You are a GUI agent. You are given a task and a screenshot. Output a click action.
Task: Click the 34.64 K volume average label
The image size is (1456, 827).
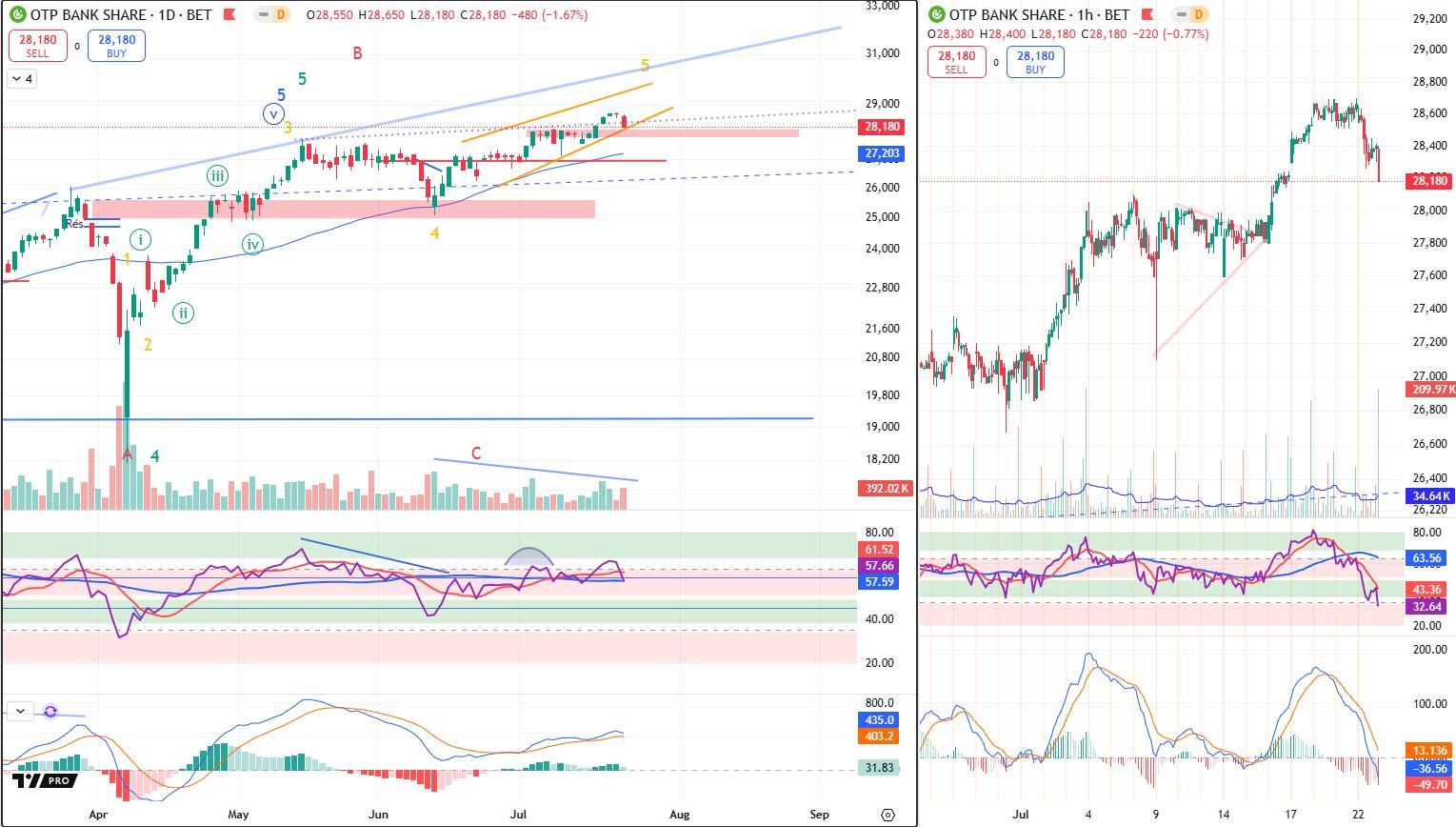[x=1430, y=496]
